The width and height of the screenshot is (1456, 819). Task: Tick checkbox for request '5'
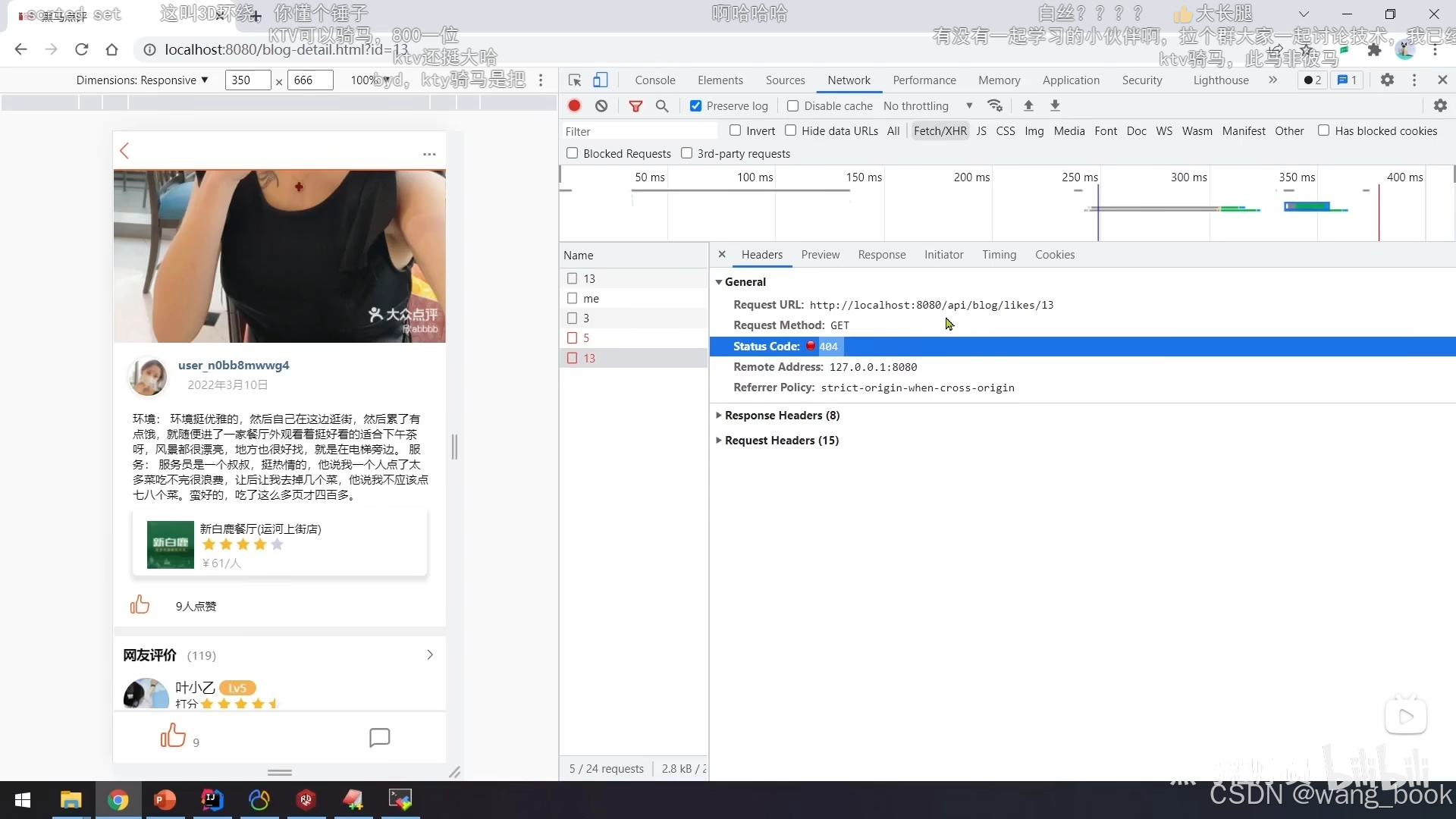coord(573,338)
